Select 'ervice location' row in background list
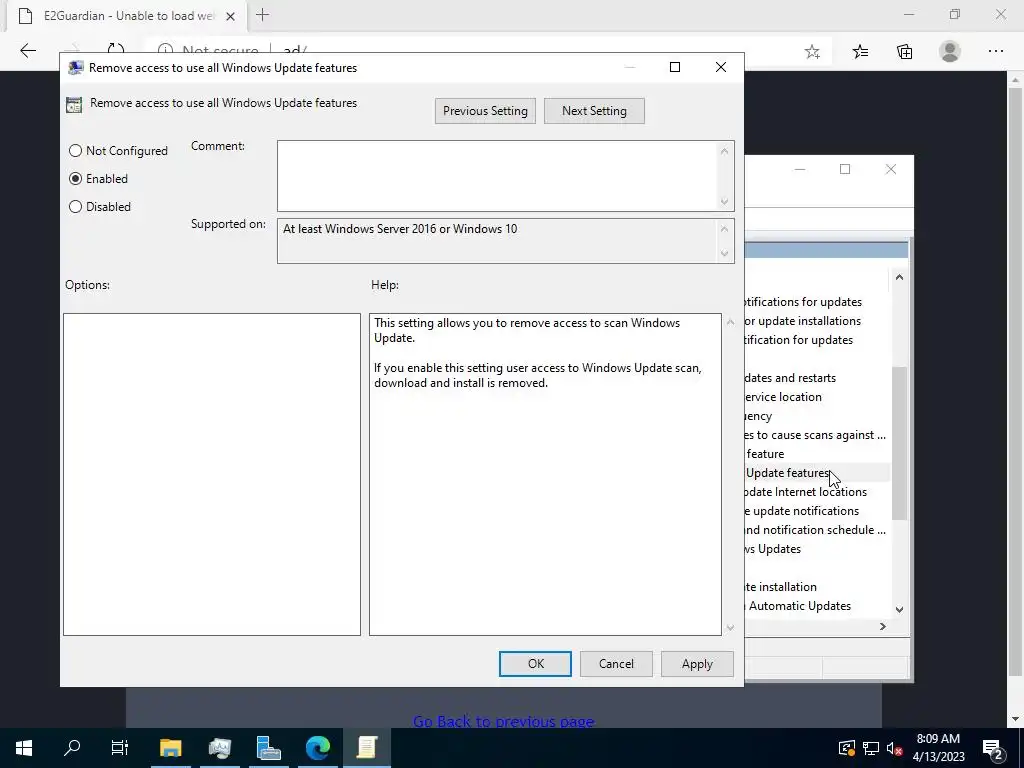This screenshot has height=768, width=1024. click(817, 397)
